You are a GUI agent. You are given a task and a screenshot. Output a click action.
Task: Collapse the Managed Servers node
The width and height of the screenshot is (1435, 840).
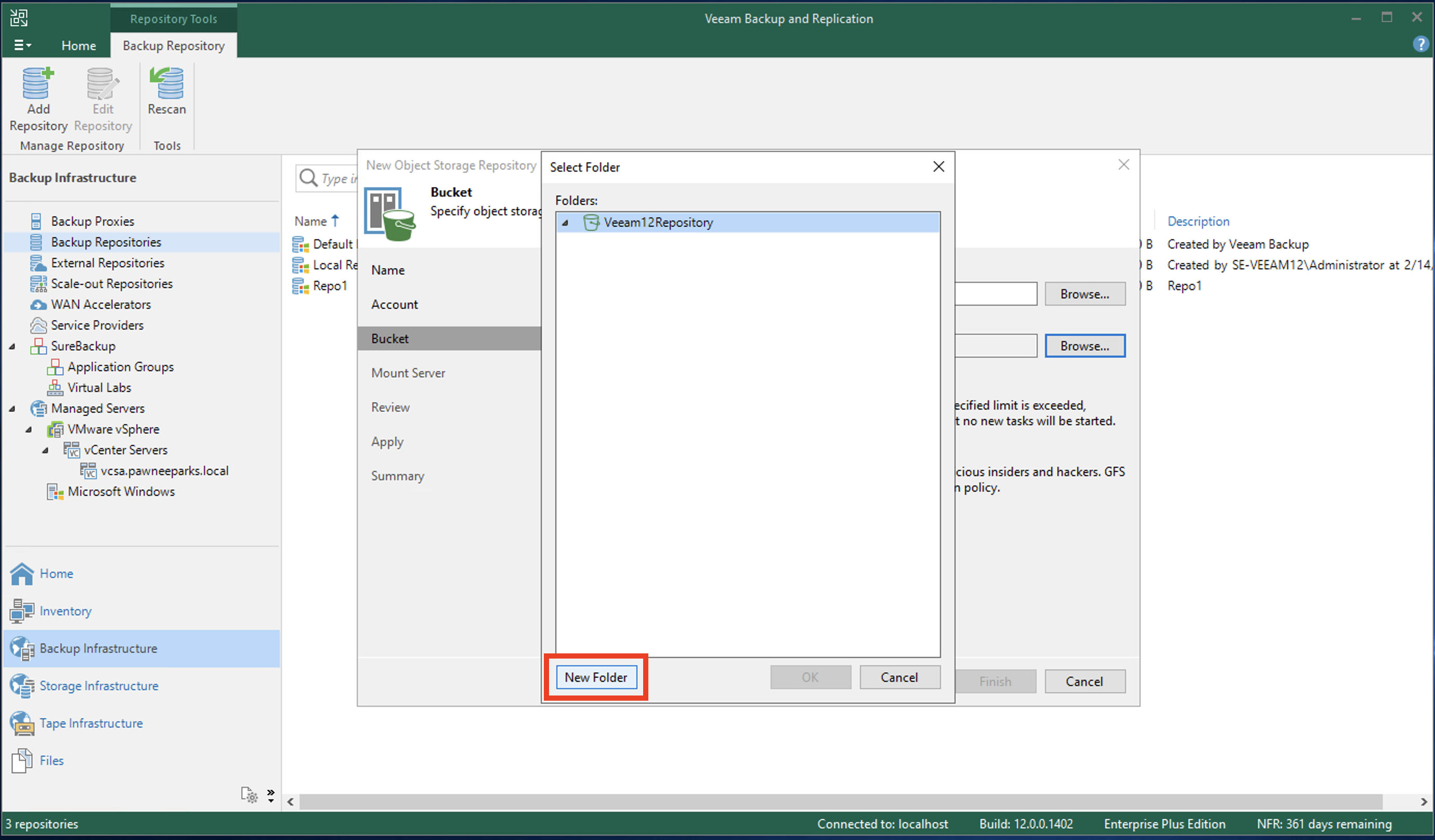12,409
